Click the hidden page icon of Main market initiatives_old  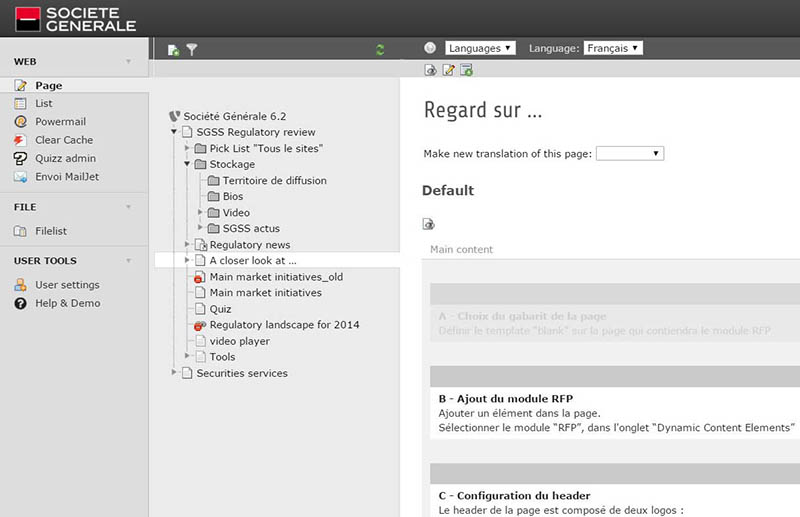pyautogui.click(x=200, y=277)
